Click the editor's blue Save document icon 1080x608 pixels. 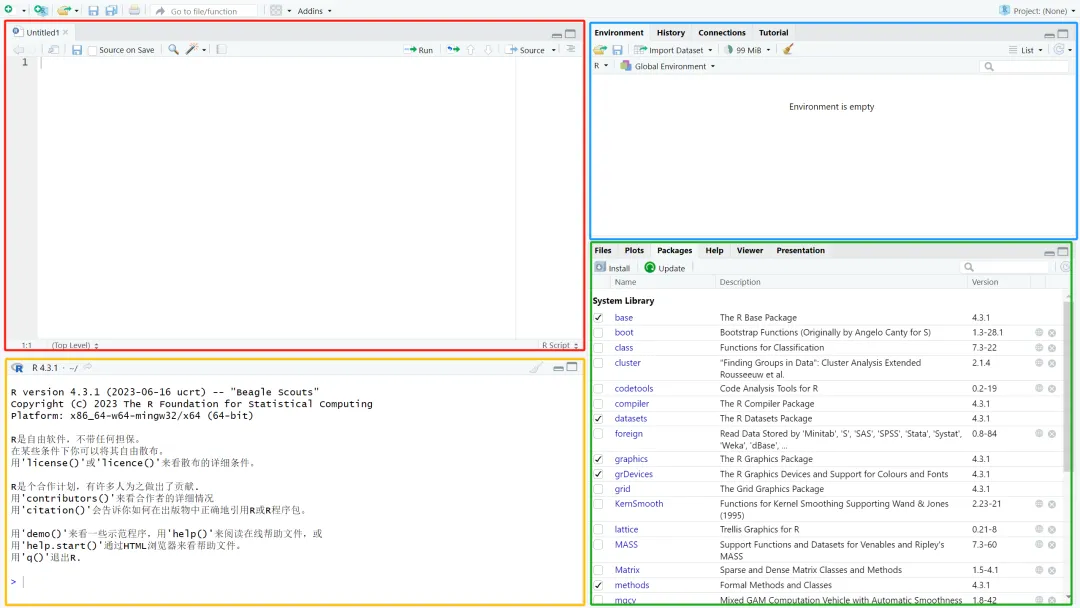click(x=76, y=50)
